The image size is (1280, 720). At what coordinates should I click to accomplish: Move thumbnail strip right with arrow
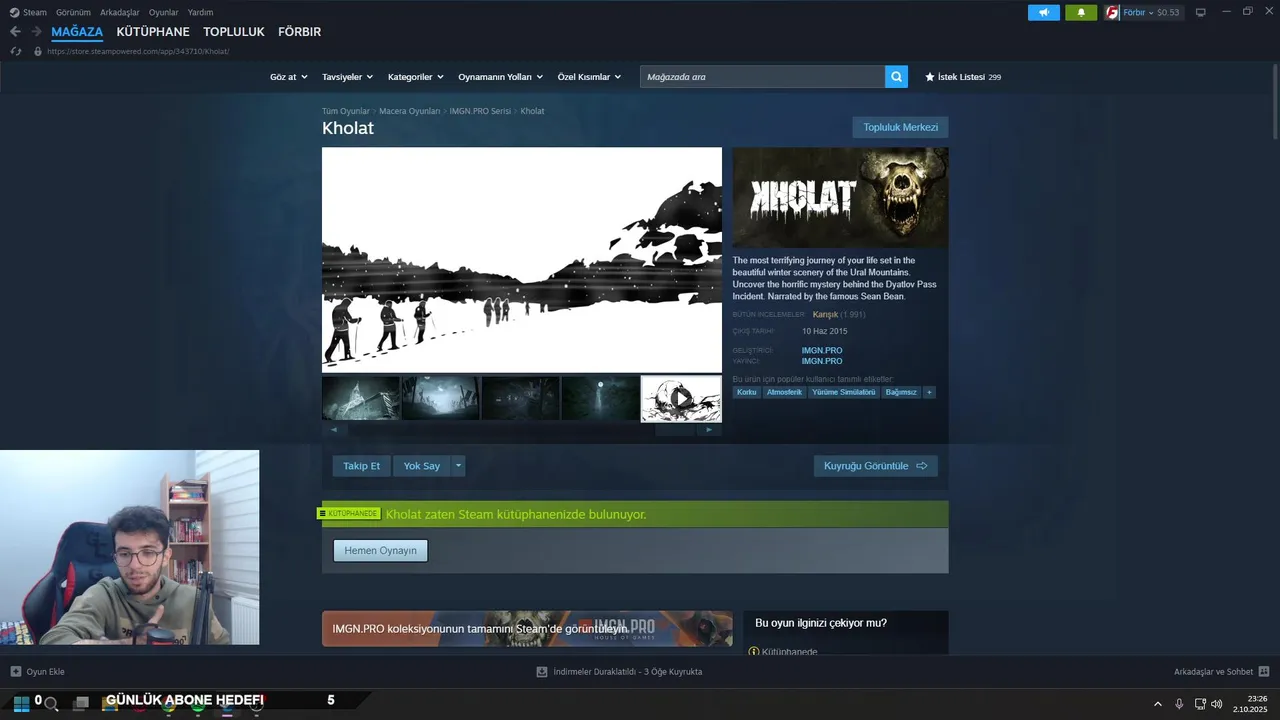click(x=709, y=430)
